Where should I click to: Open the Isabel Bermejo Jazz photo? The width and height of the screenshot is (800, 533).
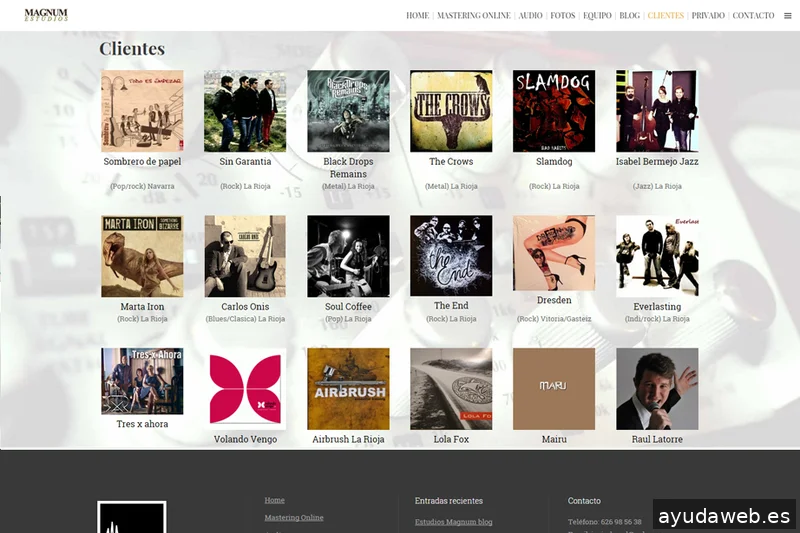[x=657, y=111]
